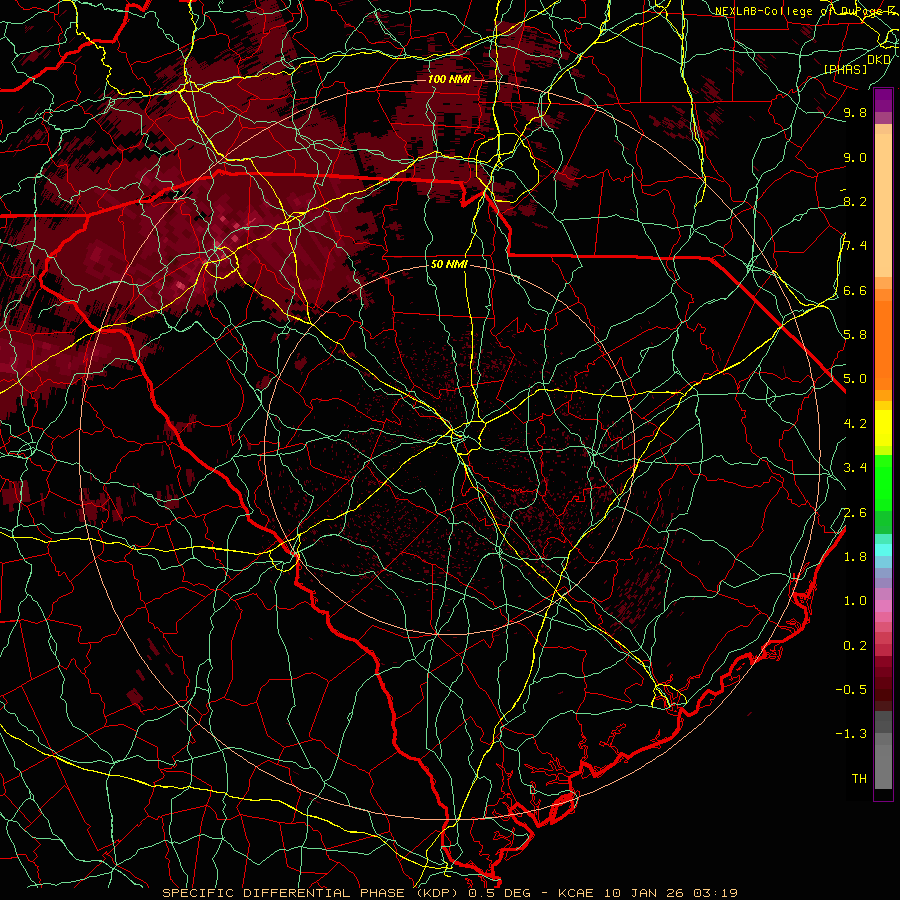Click the -0.5 scale value
The image size is (900, 900).
click(x=851, y=690)
